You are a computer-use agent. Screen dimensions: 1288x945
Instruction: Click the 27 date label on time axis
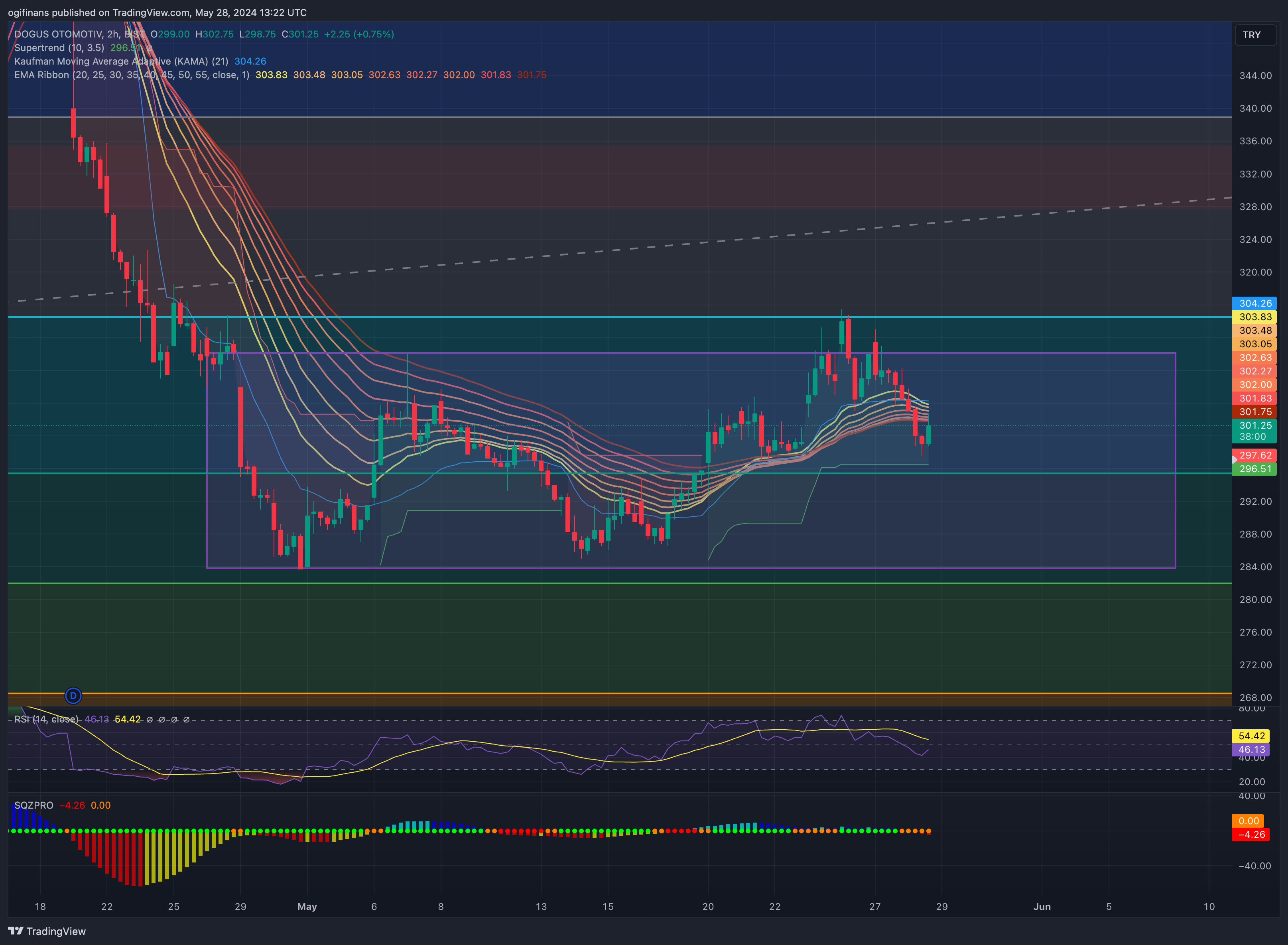pyautogui.click(x=875, y=907)
